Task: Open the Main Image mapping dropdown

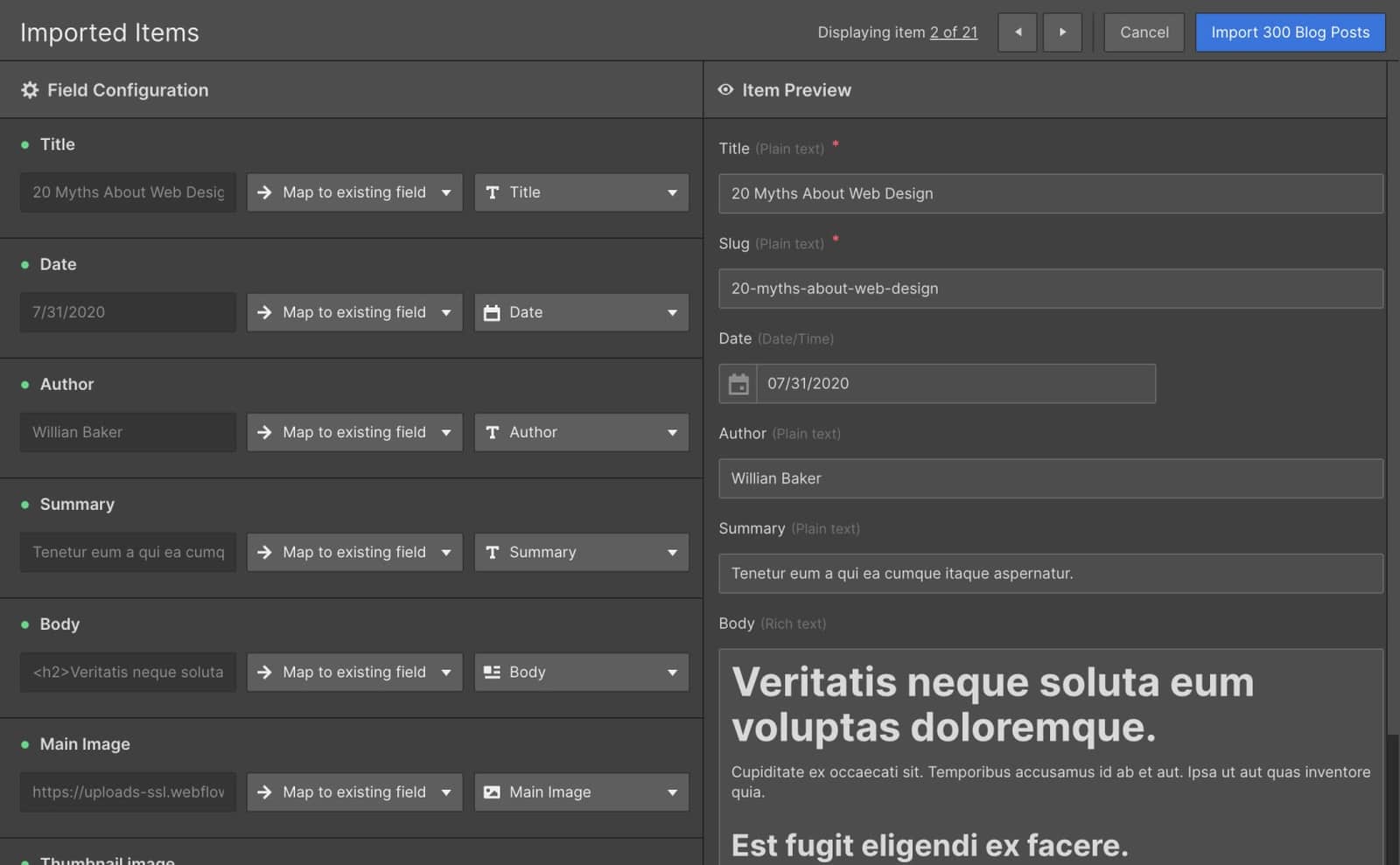Action: tap(354, 792)
